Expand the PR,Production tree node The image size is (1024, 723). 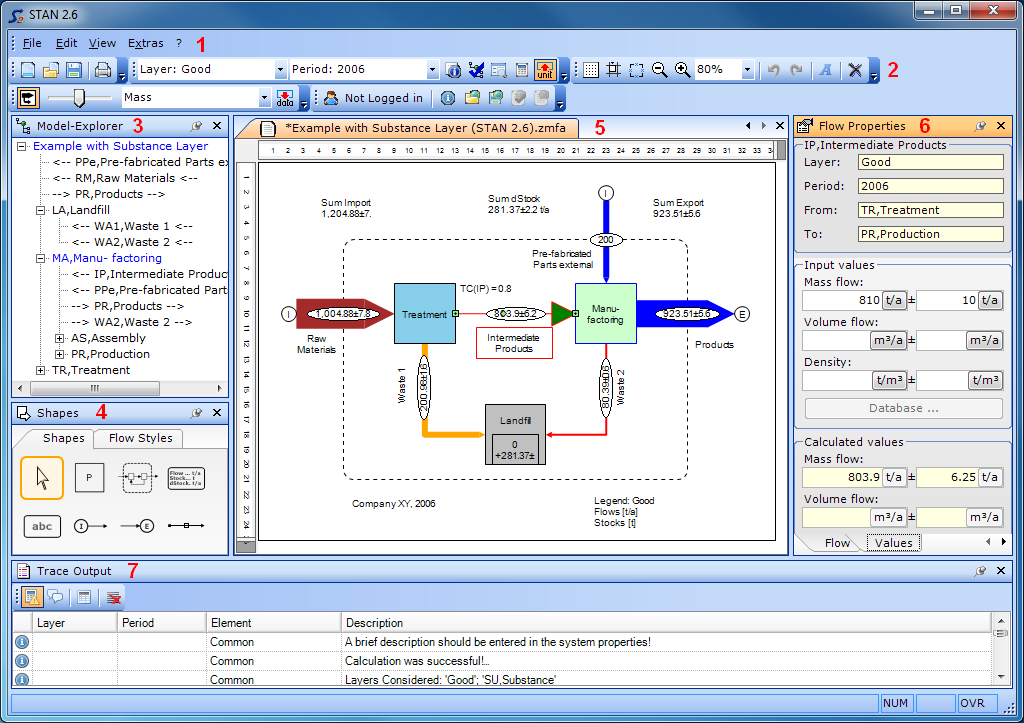59,355
